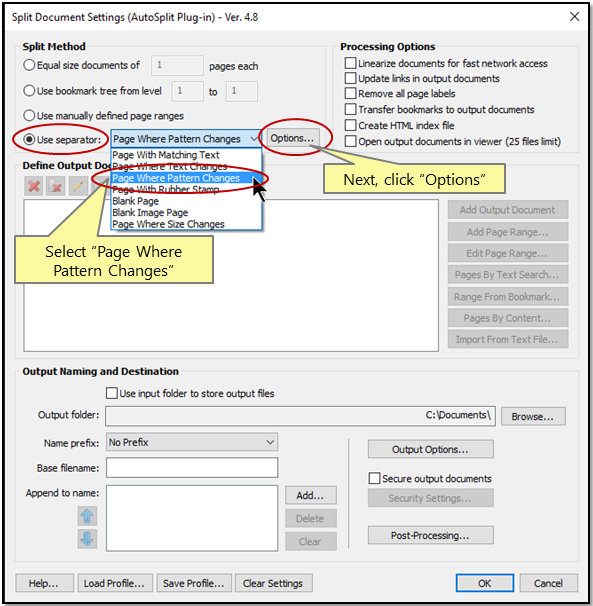Image resolution: width=593 pixels, height=606 pixels.
Task: Check Secure output documents
Action: (x=374, y=478)
